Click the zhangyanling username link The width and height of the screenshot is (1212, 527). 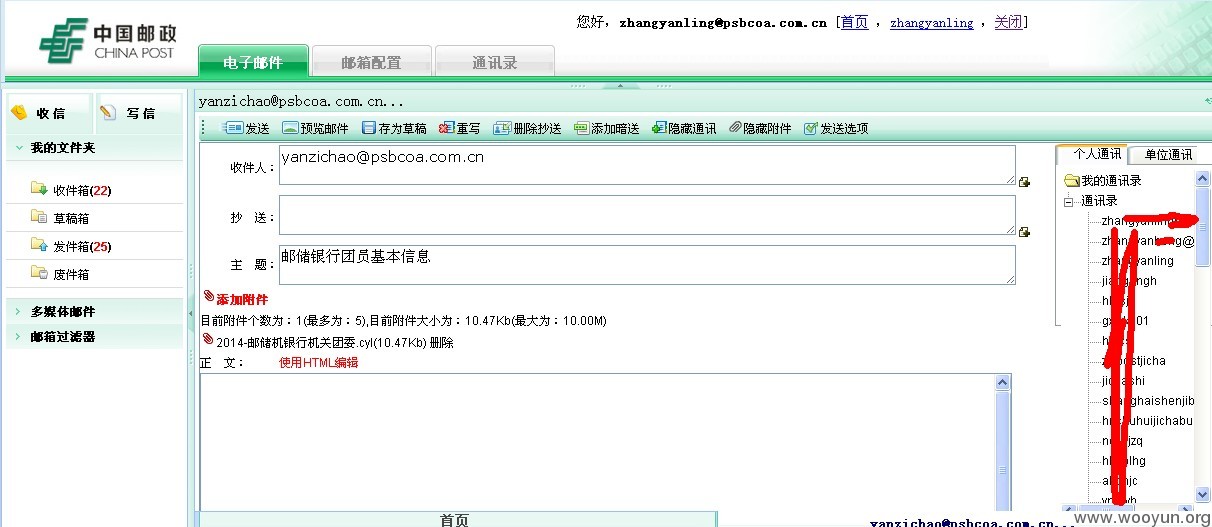(931, 23)
